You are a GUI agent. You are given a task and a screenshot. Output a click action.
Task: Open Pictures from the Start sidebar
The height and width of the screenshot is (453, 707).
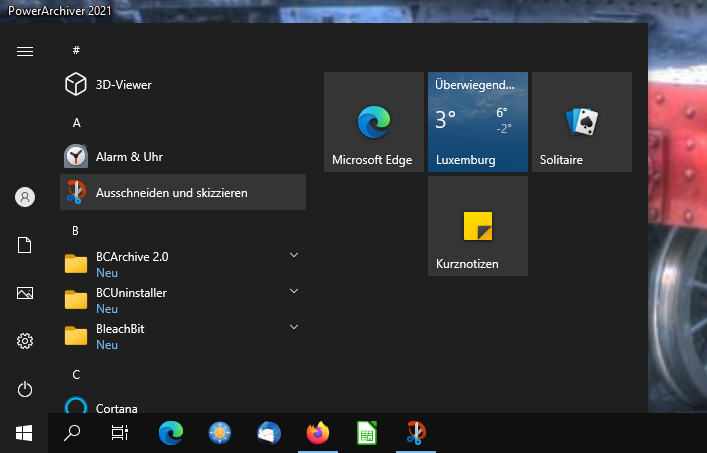pos(25,293)
